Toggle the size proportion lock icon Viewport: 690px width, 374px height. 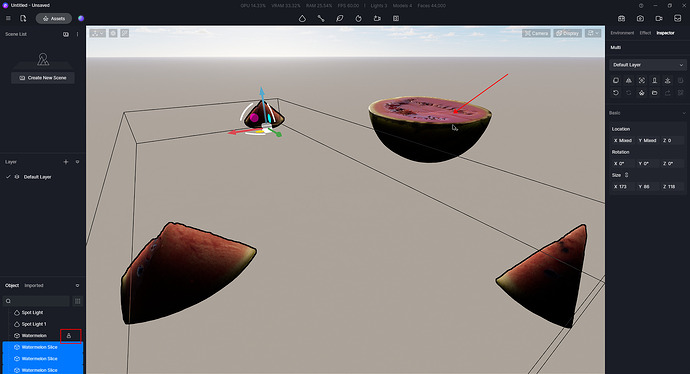pos(627,175)
